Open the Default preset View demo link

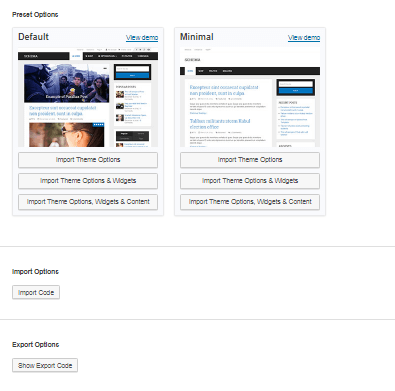(142, 38)
